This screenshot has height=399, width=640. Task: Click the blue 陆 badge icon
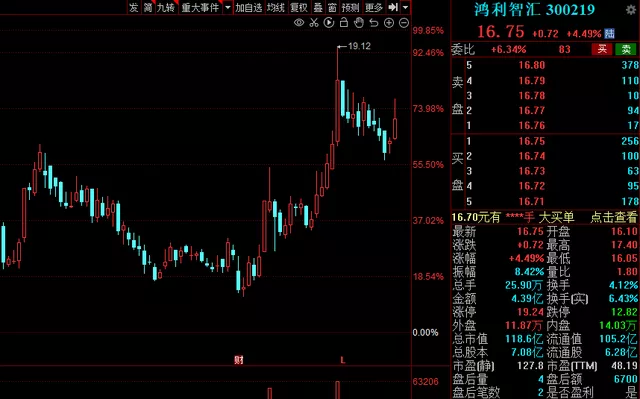[x=610, y=33]
